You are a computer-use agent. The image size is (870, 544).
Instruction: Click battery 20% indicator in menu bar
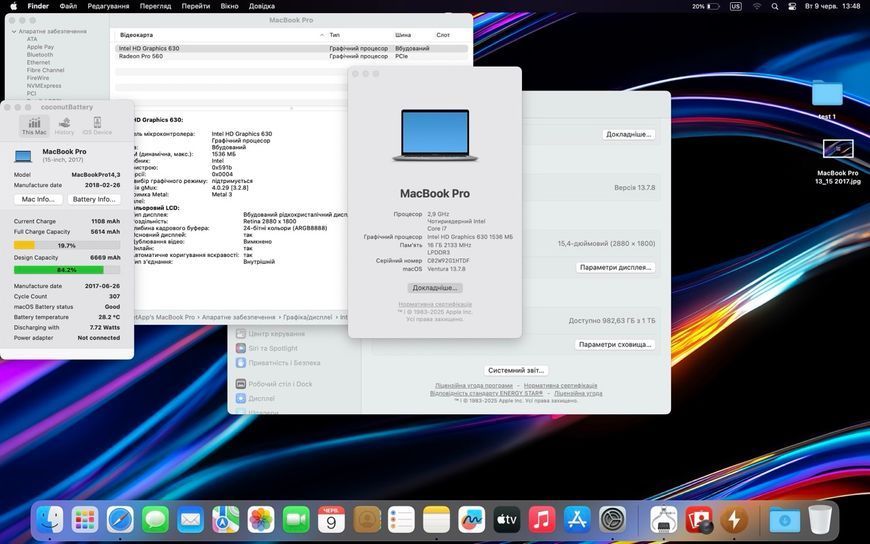point(706,6)
